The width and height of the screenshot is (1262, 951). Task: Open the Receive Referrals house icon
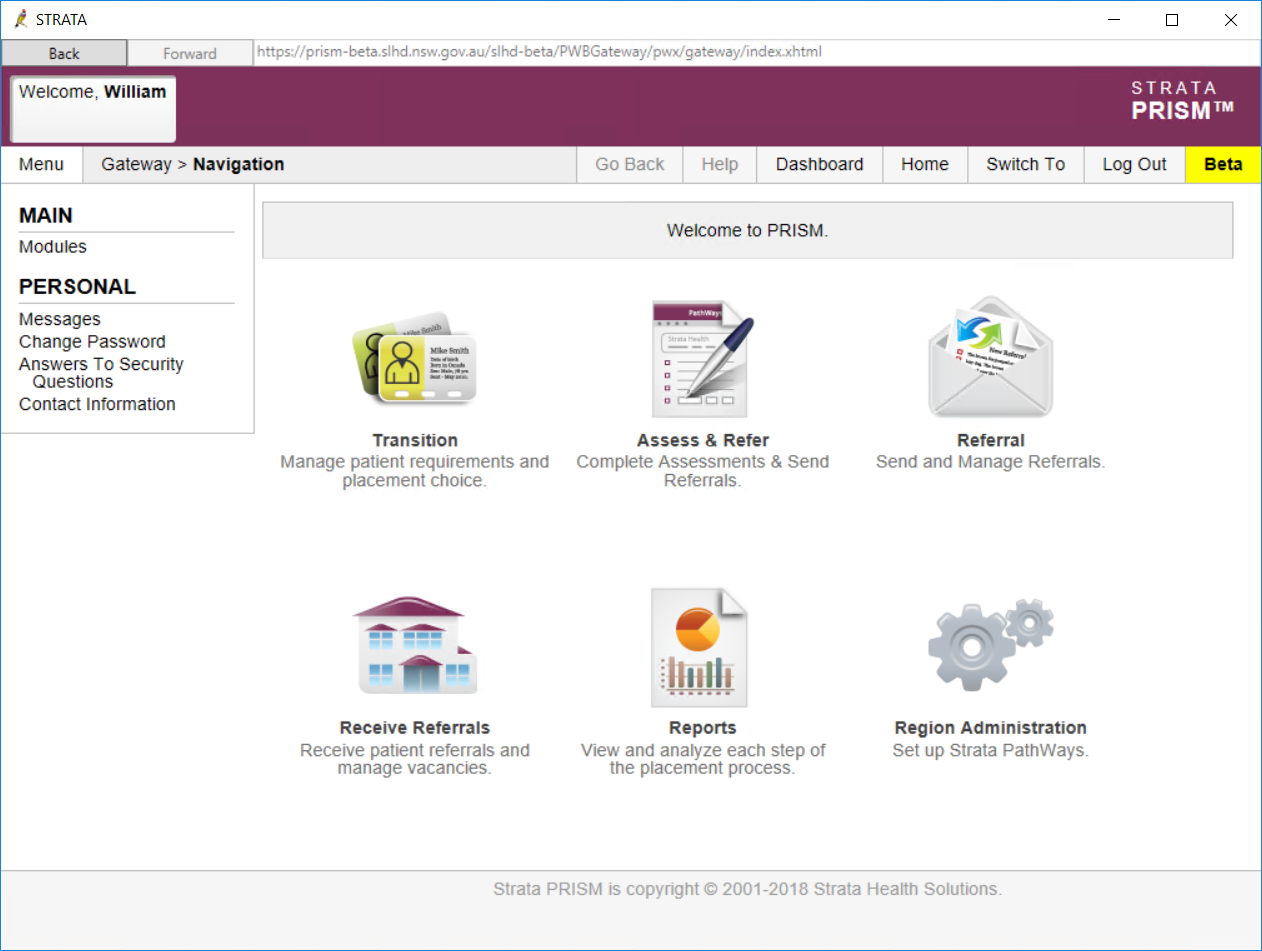coord(415,646)
